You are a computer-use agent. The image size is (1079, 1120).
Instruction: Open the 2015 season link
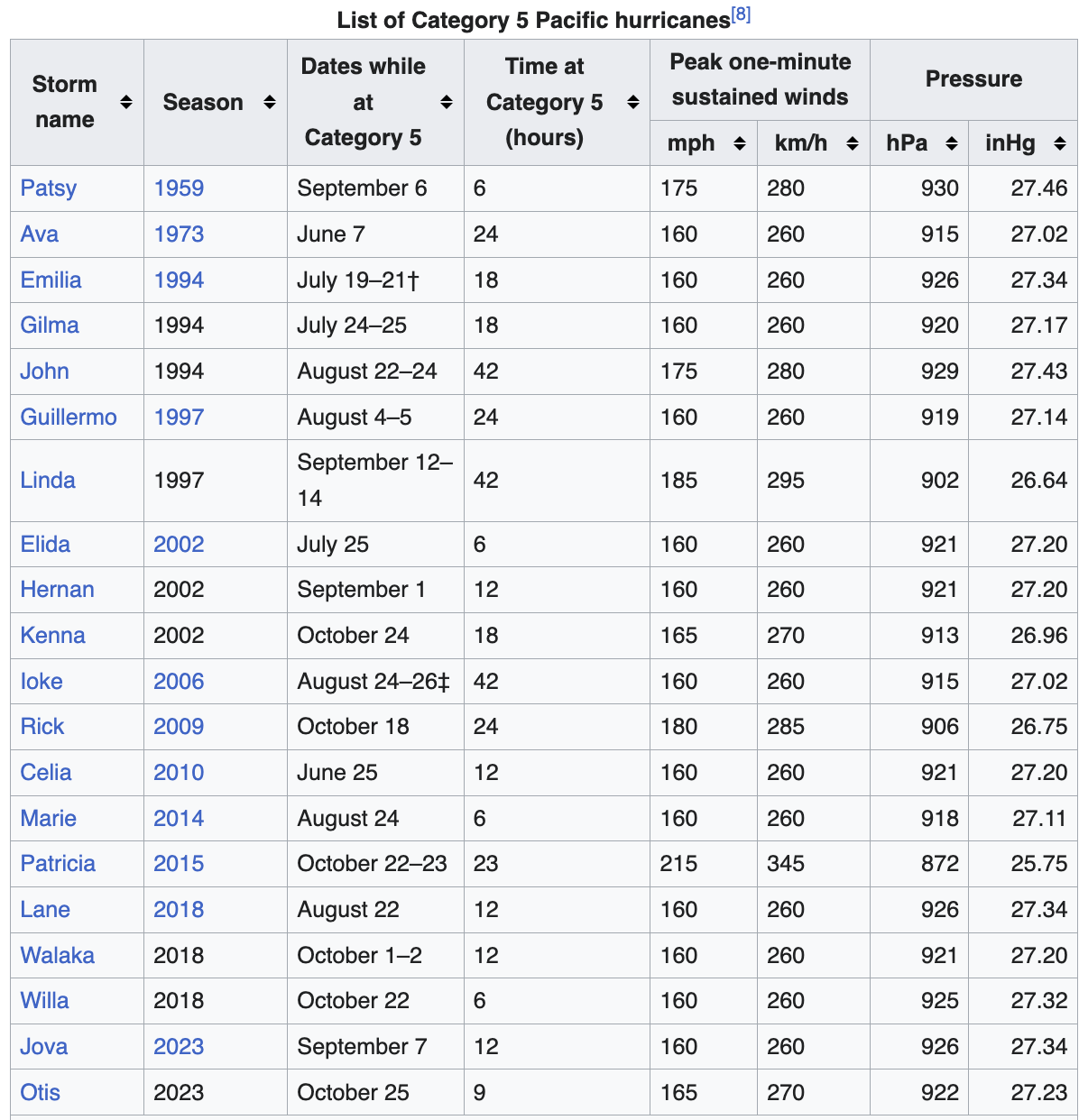(179, 864)
